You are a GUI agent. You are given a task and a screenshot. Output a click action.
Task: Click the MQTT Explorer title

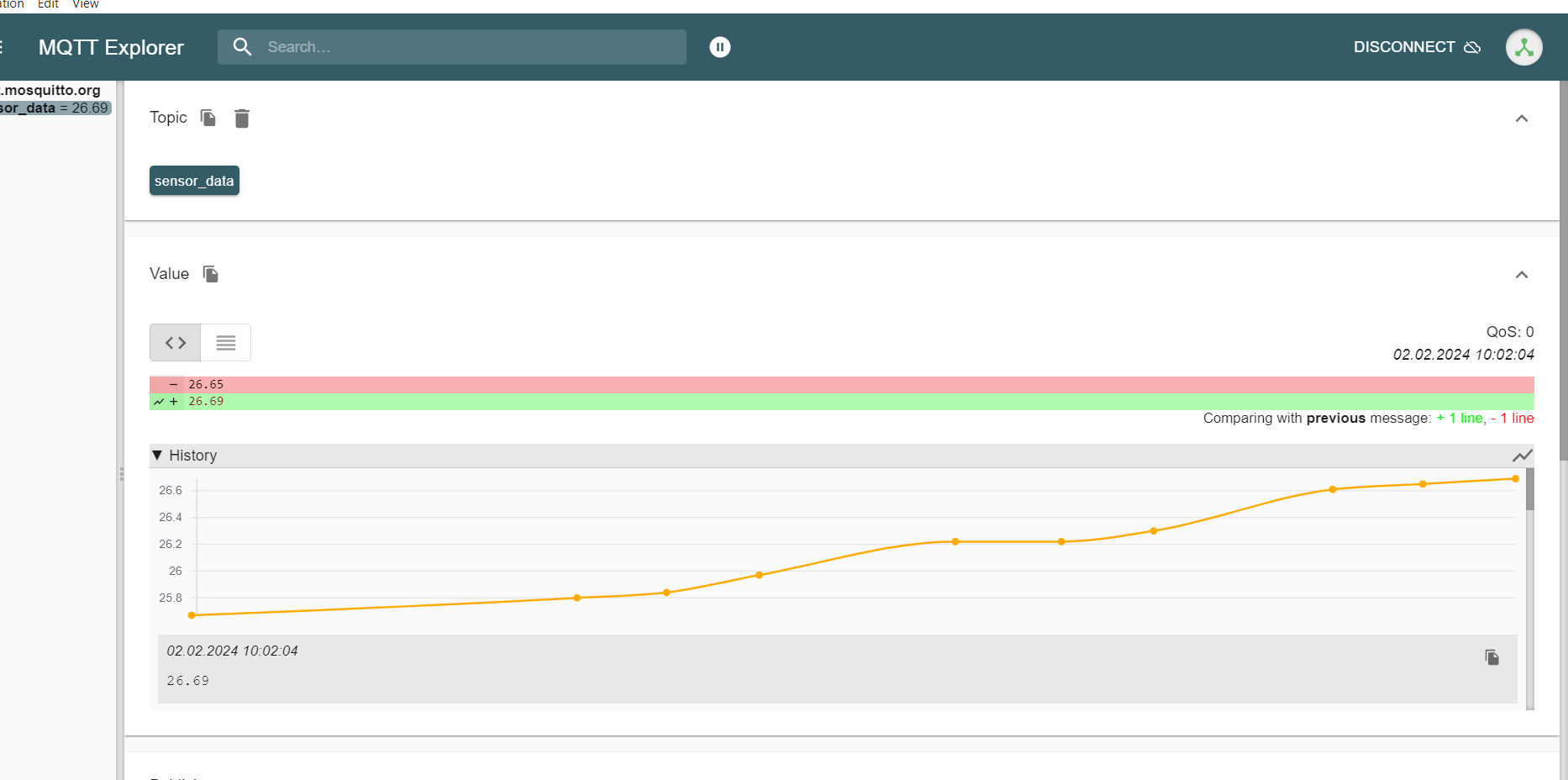click(x=111, y=47)
